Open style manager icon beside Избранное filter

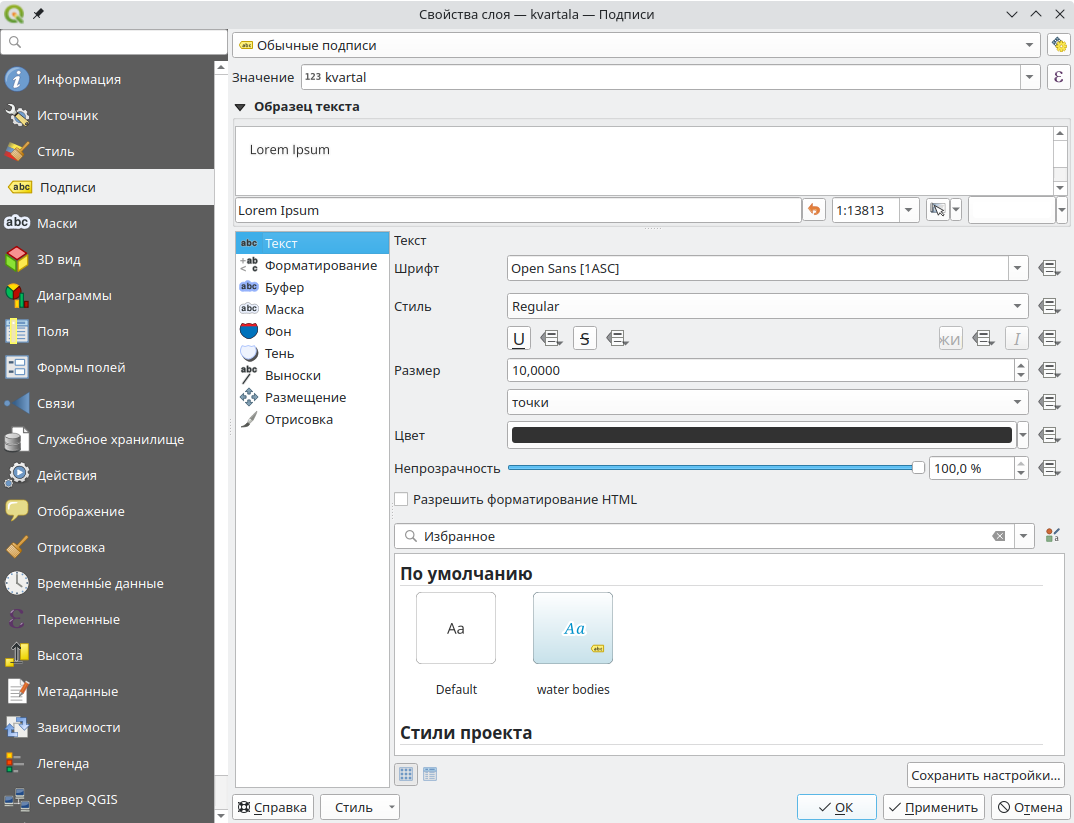pos(1053,536)
